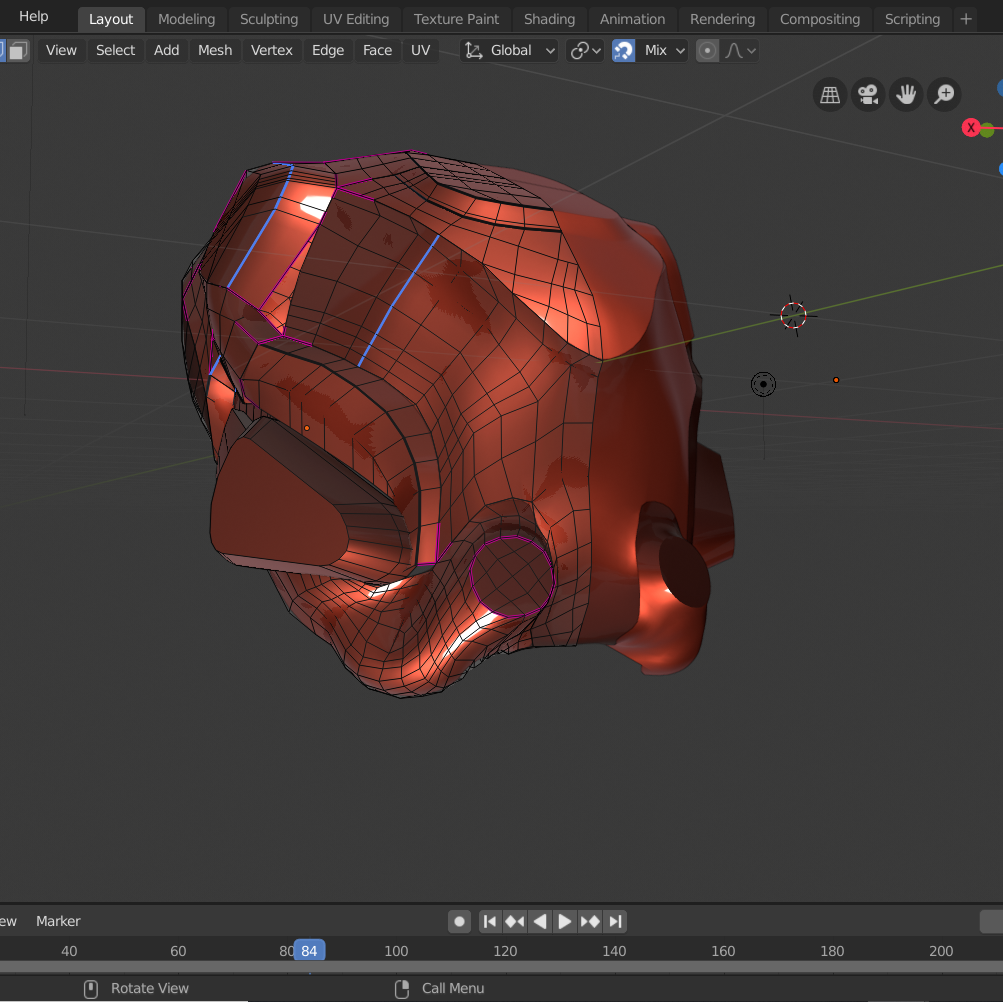Toggle auto keying record button
Image resolution: width=1003 pixels, height=1002 pixels.
[x=459, y=921]
